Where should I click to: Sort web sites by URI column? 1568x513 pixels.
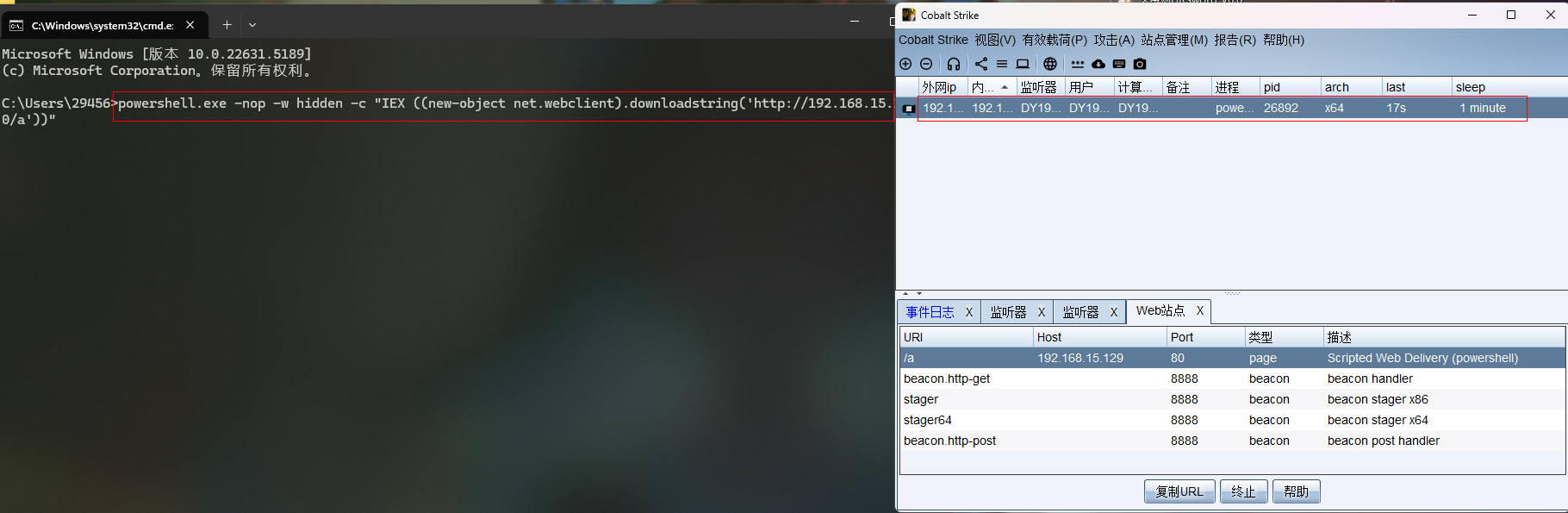click(x=966, y=337)
